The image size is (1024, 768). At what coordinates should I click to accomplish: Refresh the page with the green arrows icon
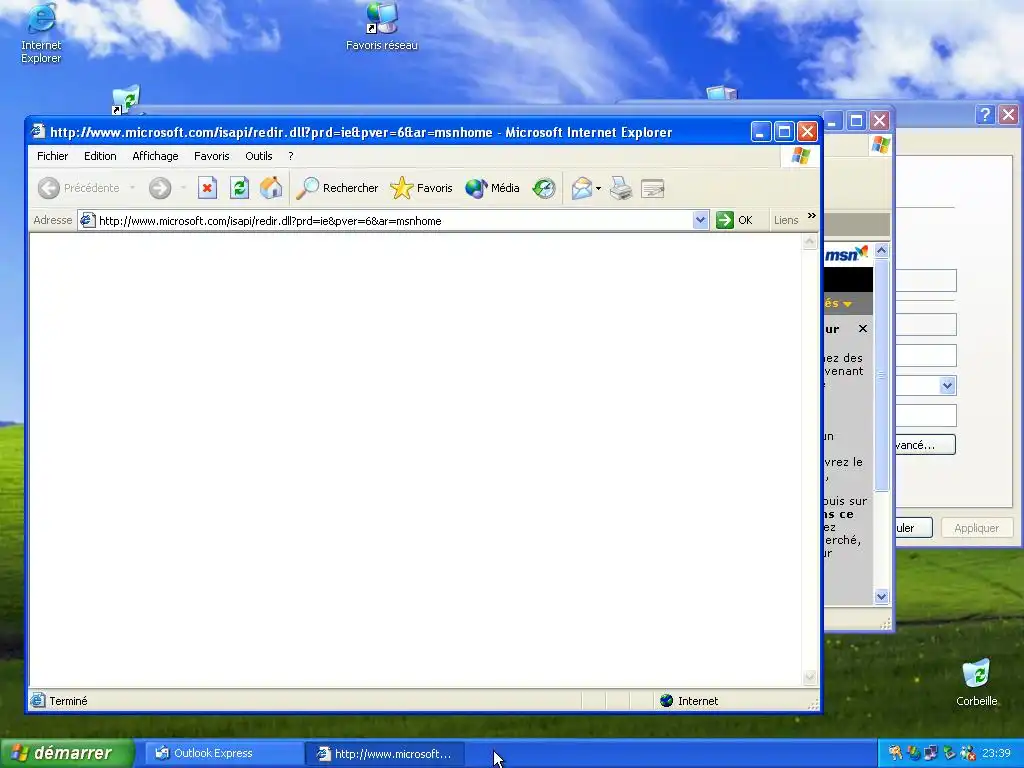[x=239, y=188]
